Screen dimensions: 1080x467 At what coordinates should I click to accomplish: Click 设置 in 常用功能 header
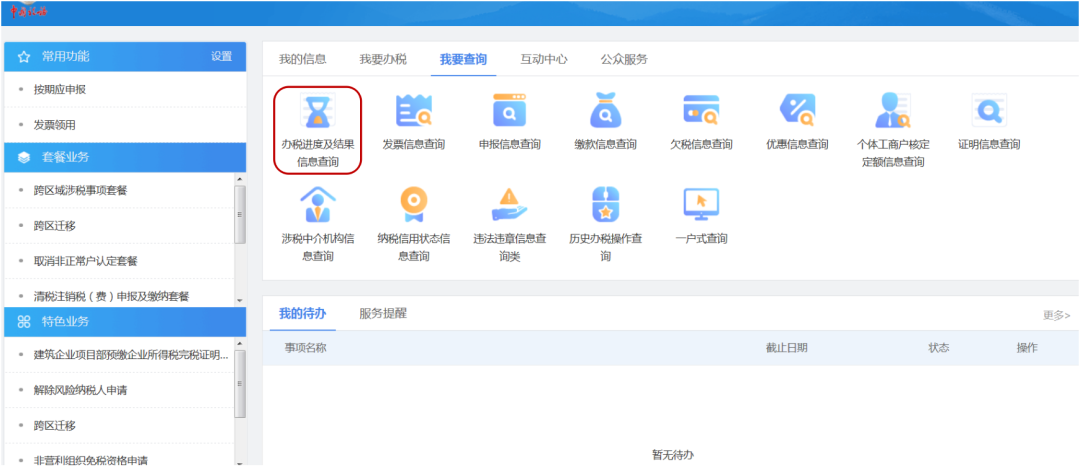(221, 57)
